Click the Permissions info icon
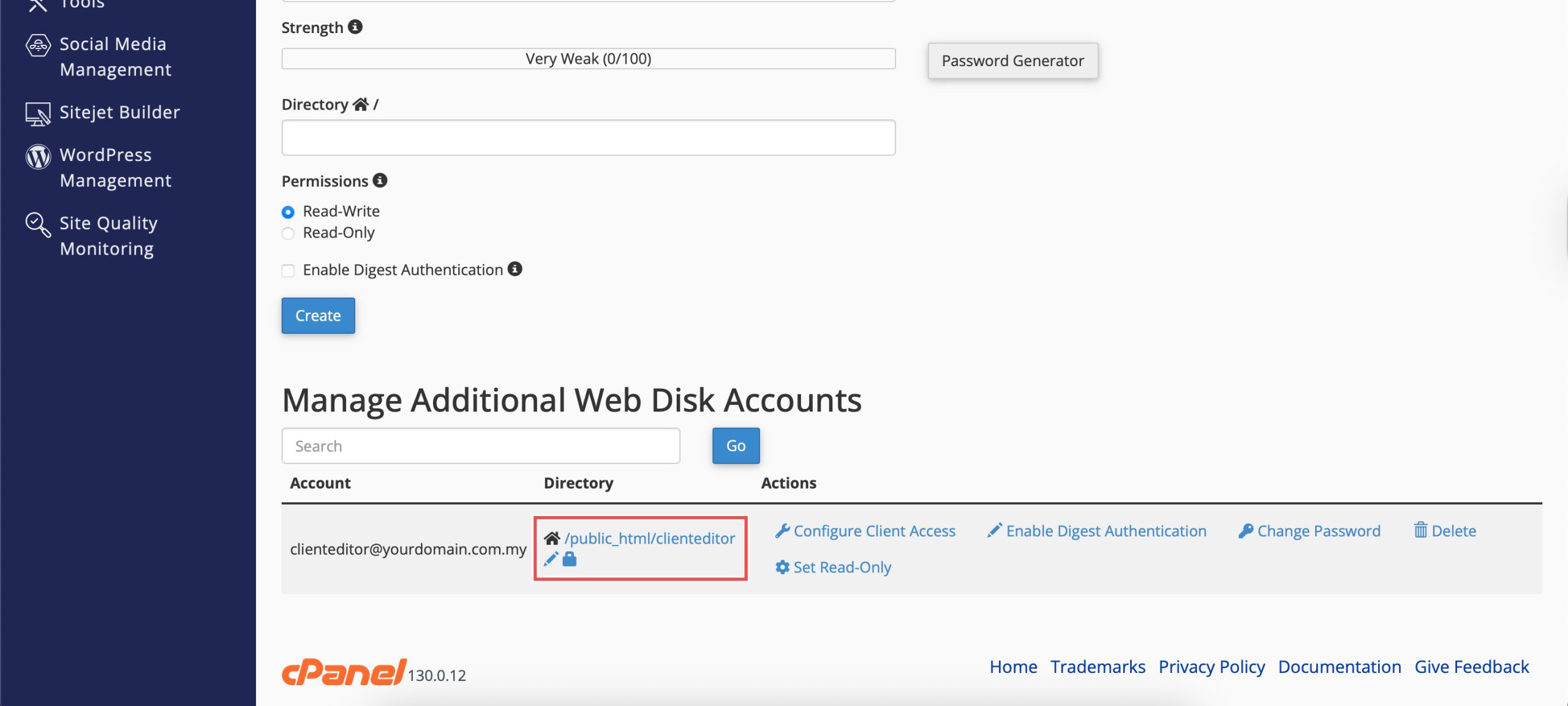This screenshot has width=1568, height=706. [380, 181]
